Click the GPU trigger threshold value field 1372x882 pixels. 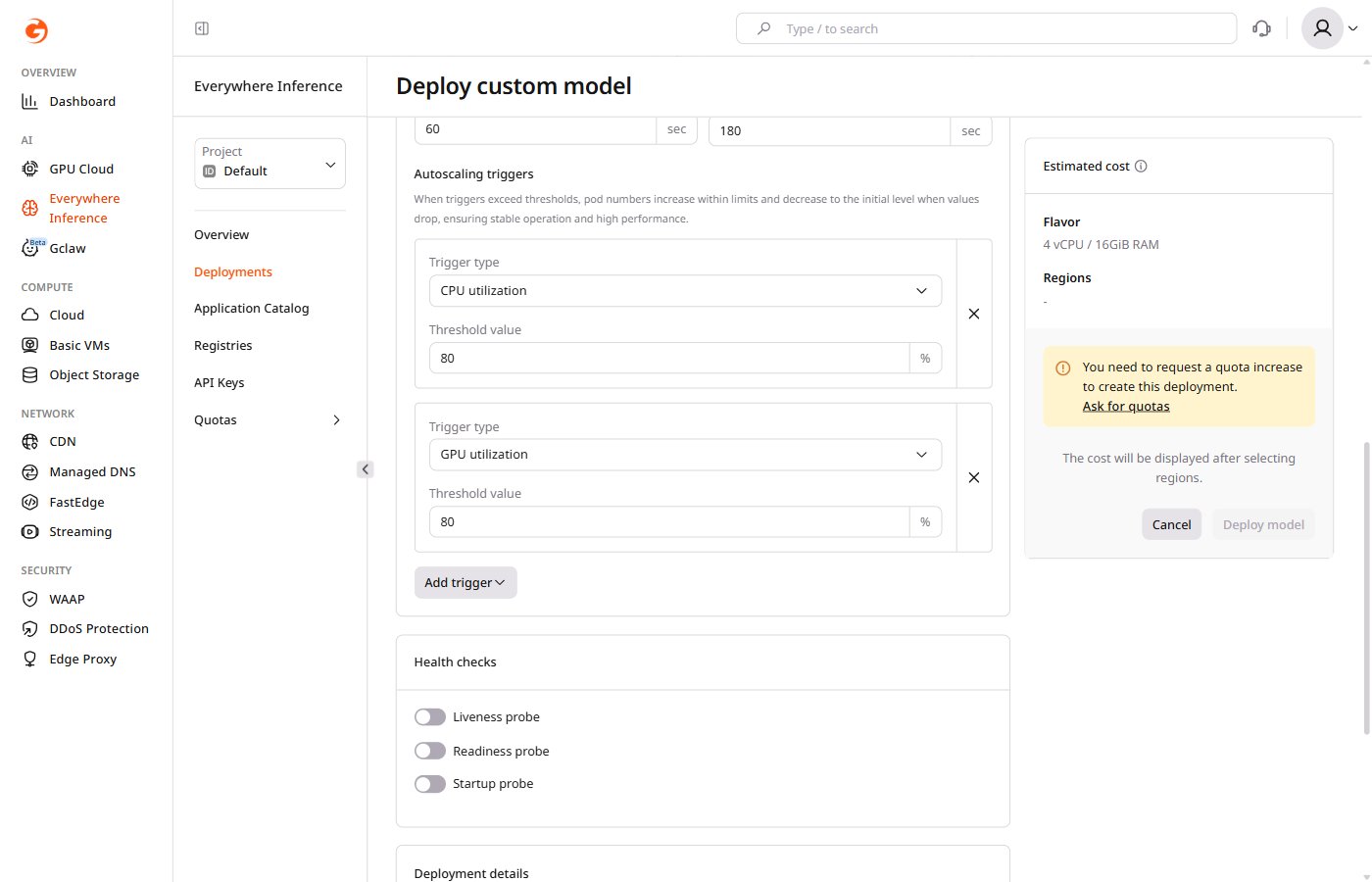pyautogui.click(x=669, y=521)
